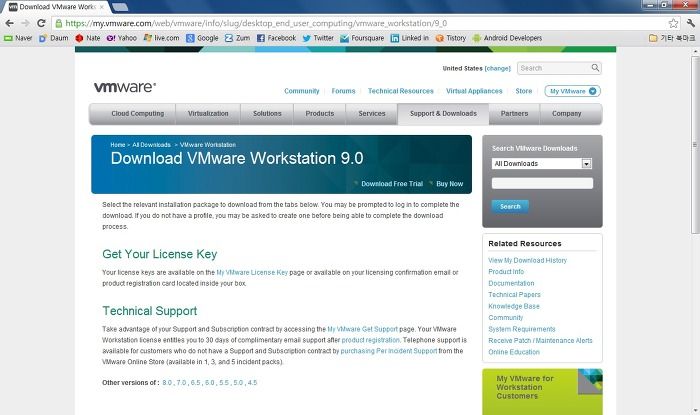Open the Services menu

point(372,114)
